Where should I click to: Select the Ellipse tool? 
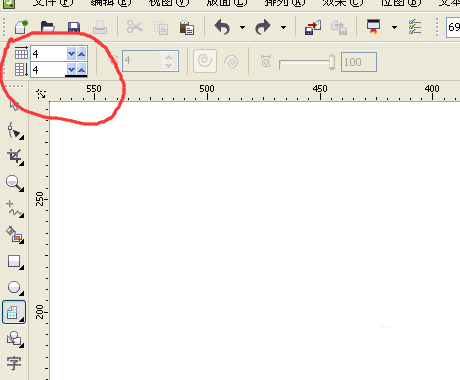point(15,287)
